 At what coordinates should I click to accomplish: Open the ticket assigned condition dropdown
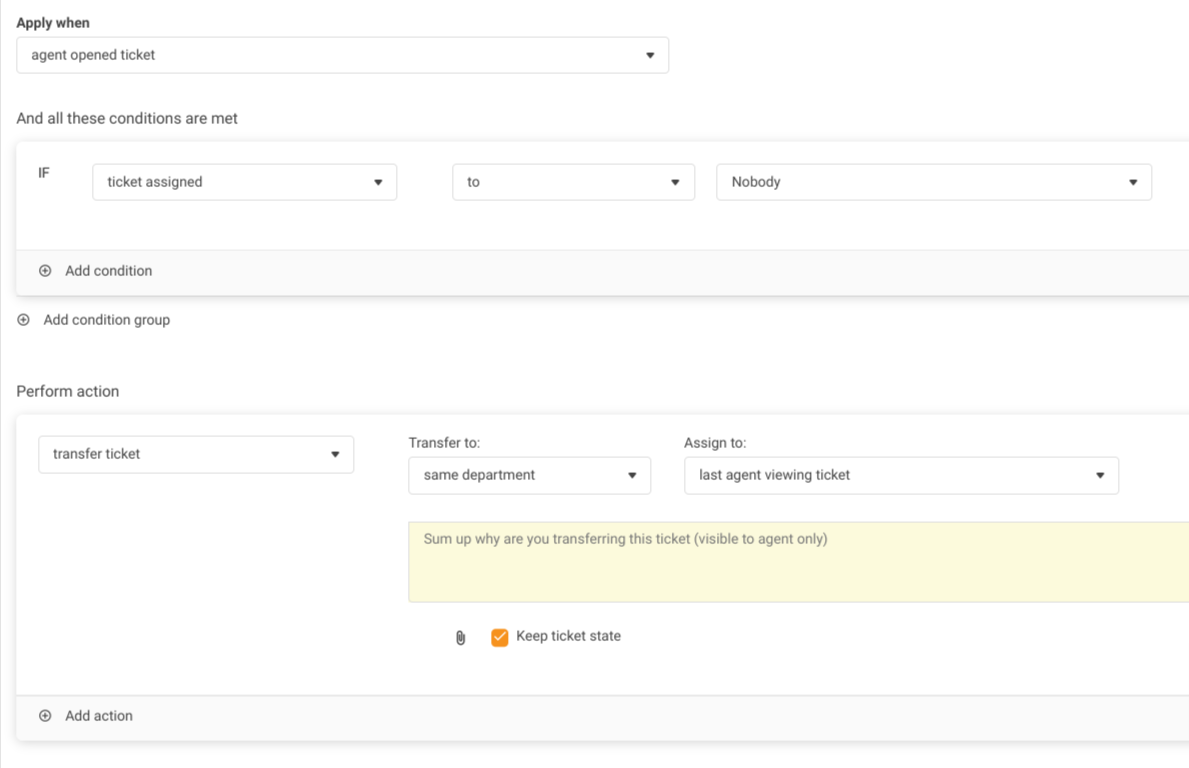tap(244, 182)
